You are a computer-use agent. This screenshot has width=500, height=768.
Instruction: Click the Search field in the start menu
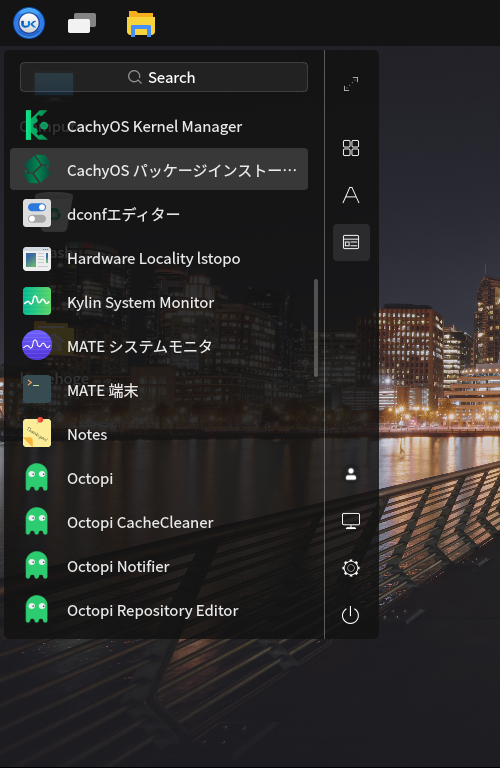[164, 77]
